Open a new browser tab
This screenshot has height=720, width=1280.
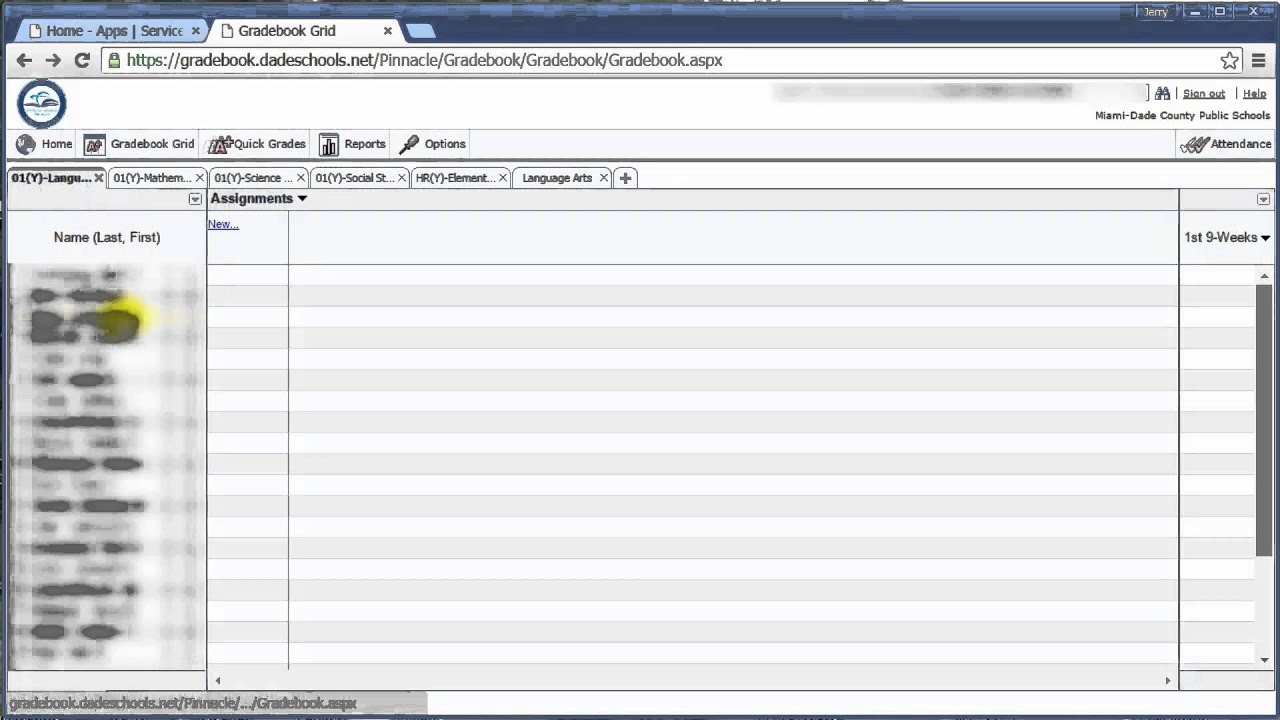[x=421, y=31]
